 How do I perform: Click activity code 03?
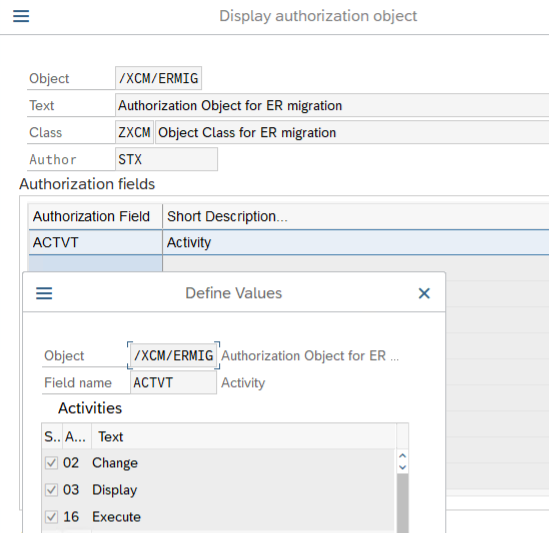71,490
